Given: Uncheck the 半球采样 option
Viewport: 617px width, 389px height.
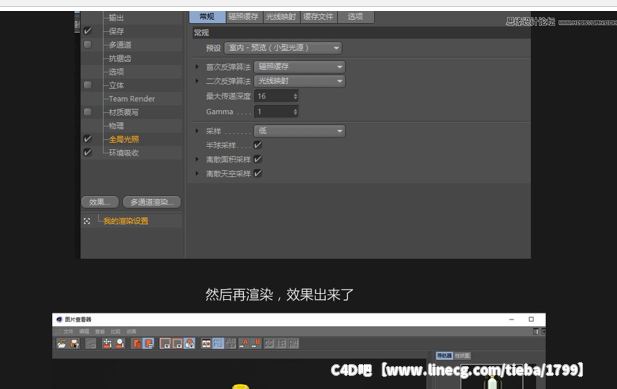Looking at the screenshot, I should pos(258,145).
